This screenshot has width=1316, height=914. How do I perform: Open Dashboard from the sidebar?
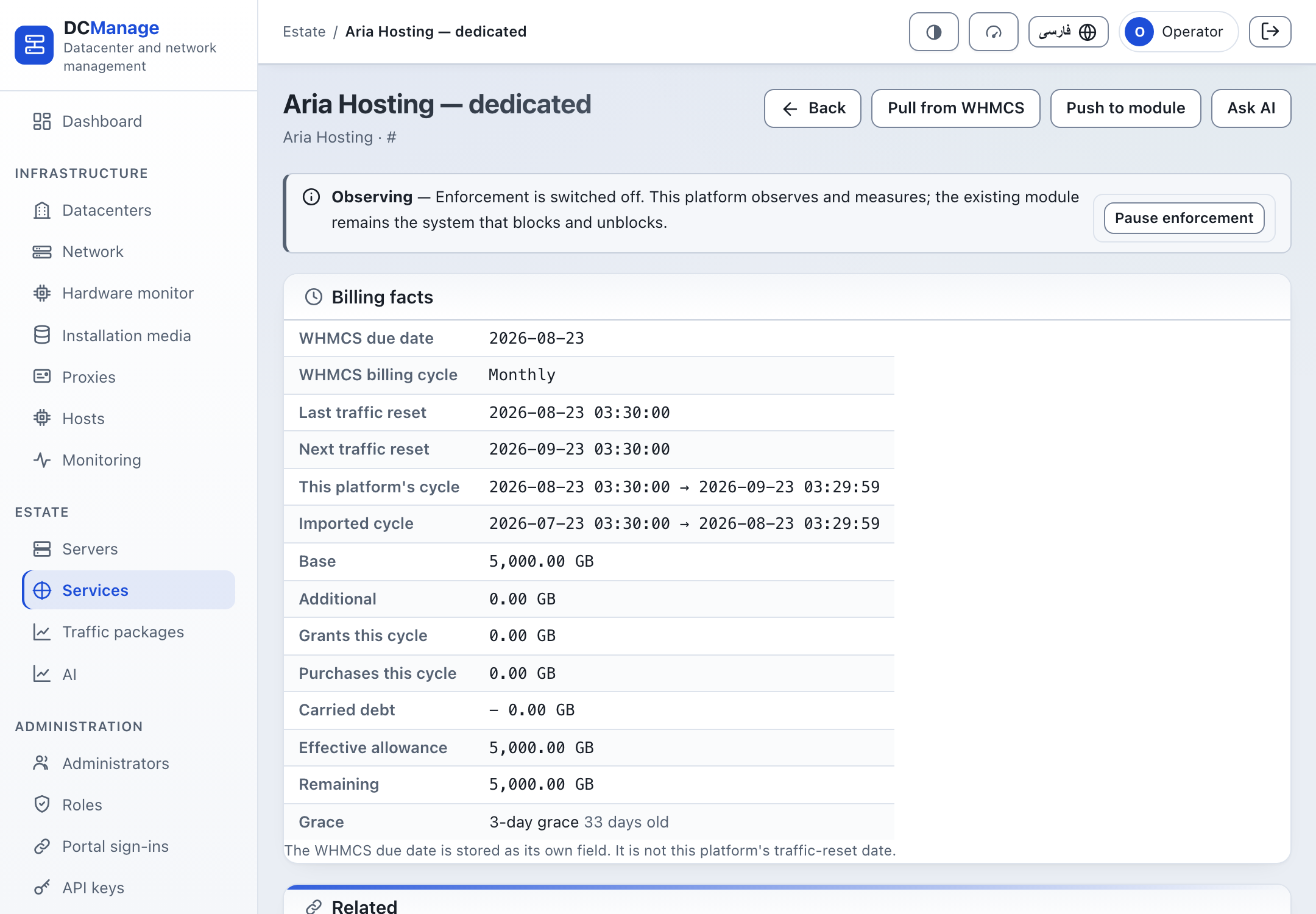pos(129,121)
